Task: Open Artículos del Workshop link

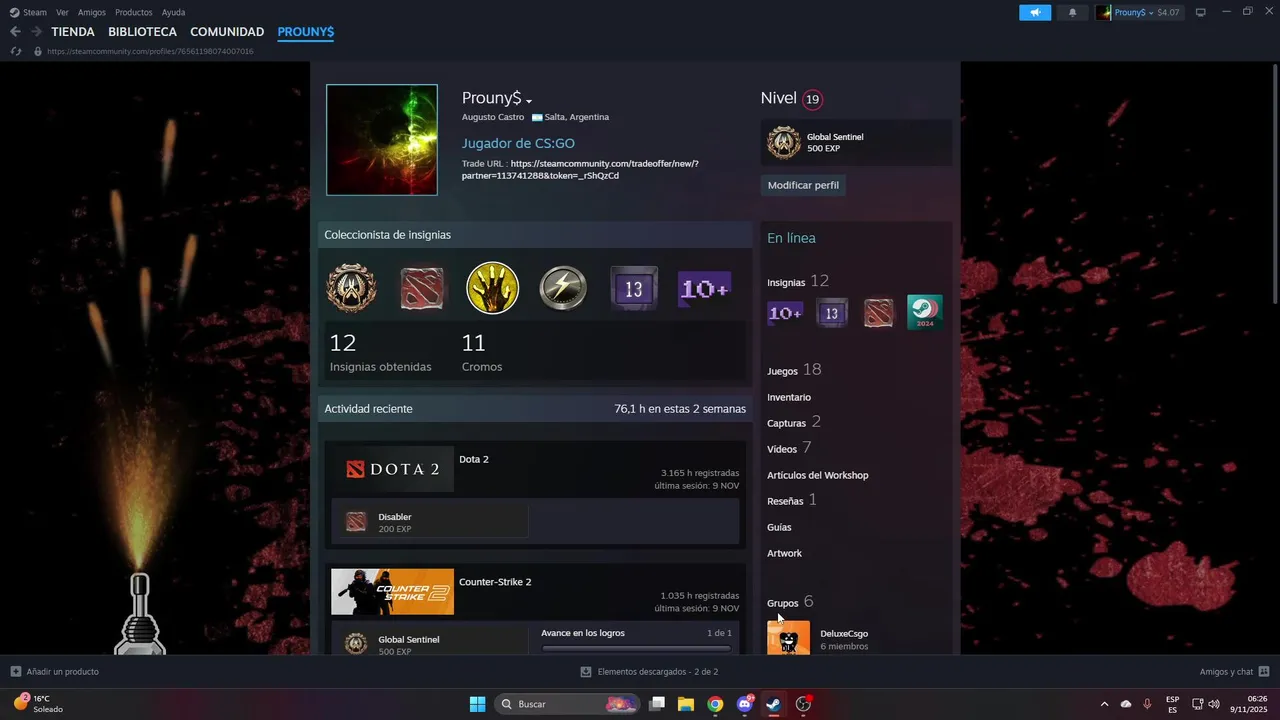Action: pos(818,475)
